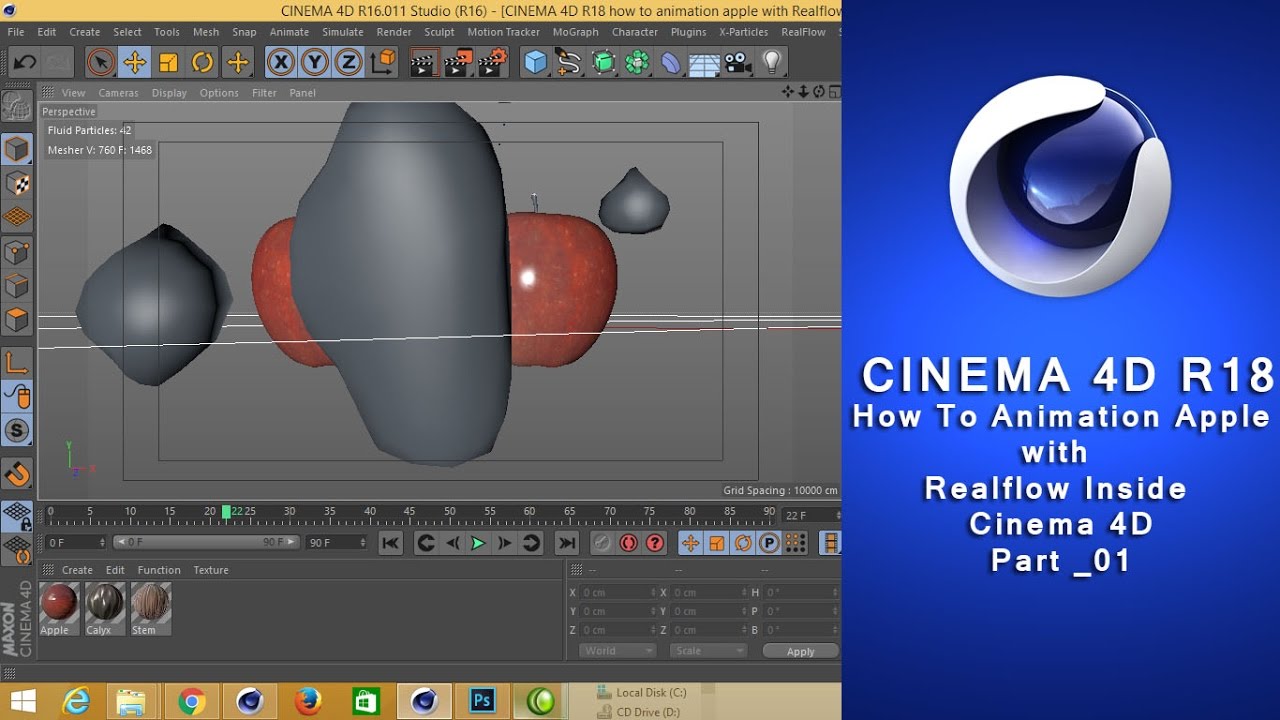
Task: Toggle the X axis lock
Action: 281,63
